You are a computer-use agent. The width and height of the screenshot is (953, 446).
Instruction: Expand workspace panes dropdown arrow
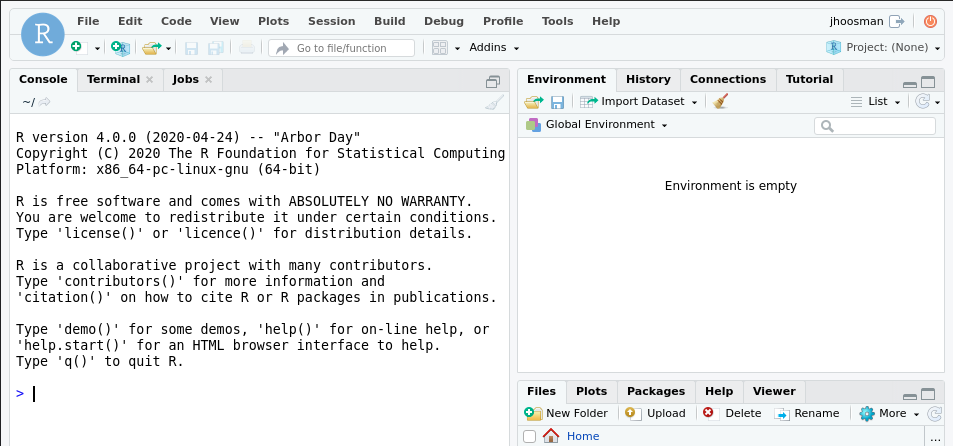457,48
